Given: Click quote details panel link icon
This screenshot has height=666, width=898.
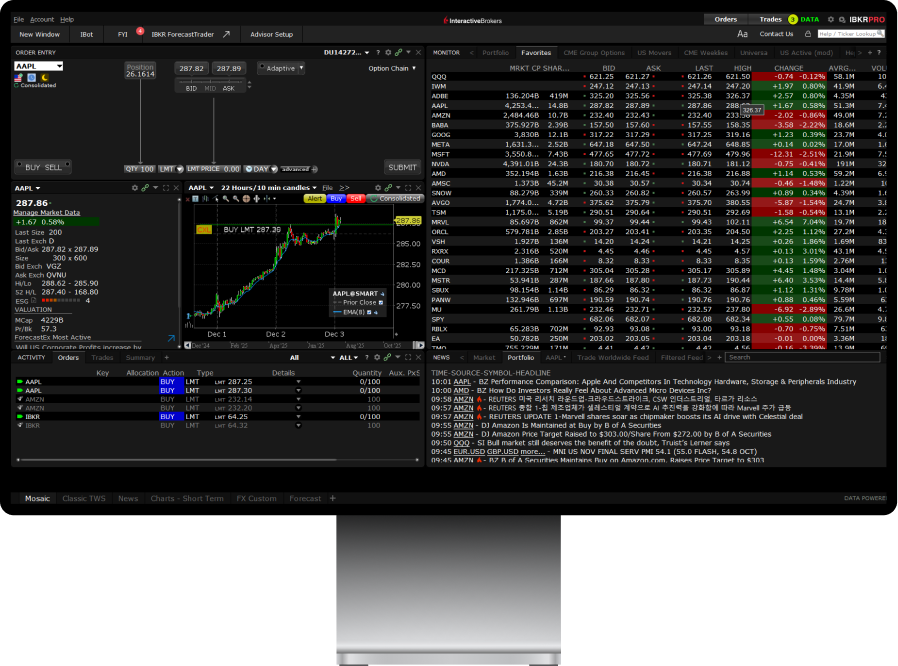Looking at the screenshot, I should [145, 188].
